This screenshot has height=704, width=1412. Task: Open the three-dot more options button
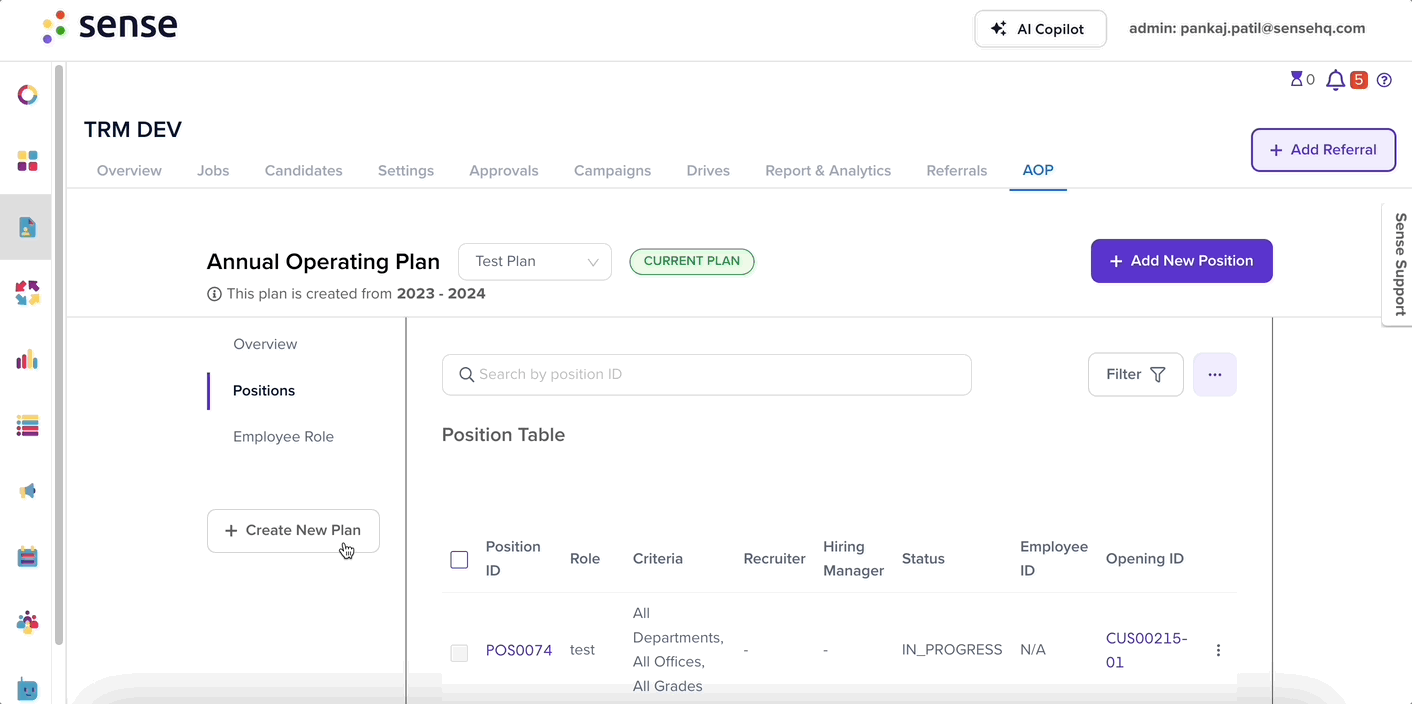click(x=1215, y=374)
